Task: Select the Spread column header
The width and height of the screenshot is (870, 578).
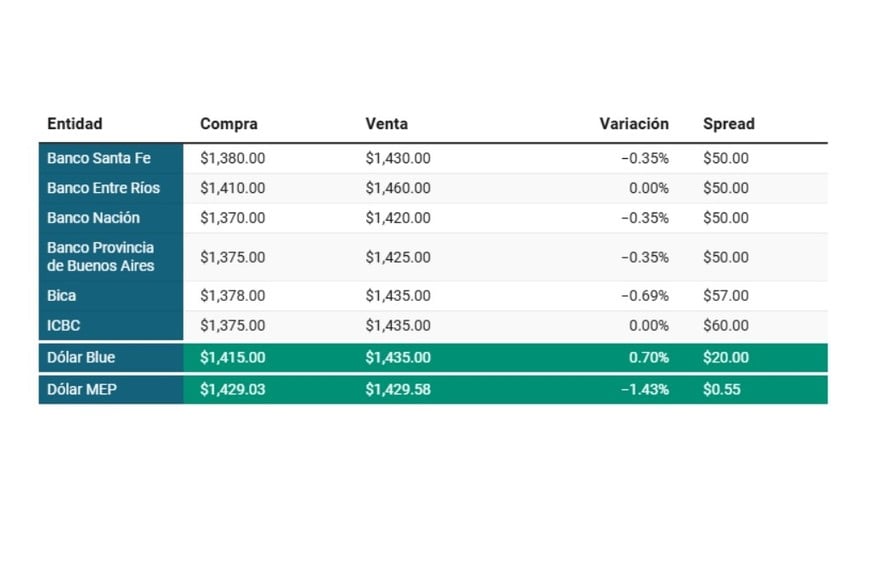Action: click(729, 124)
